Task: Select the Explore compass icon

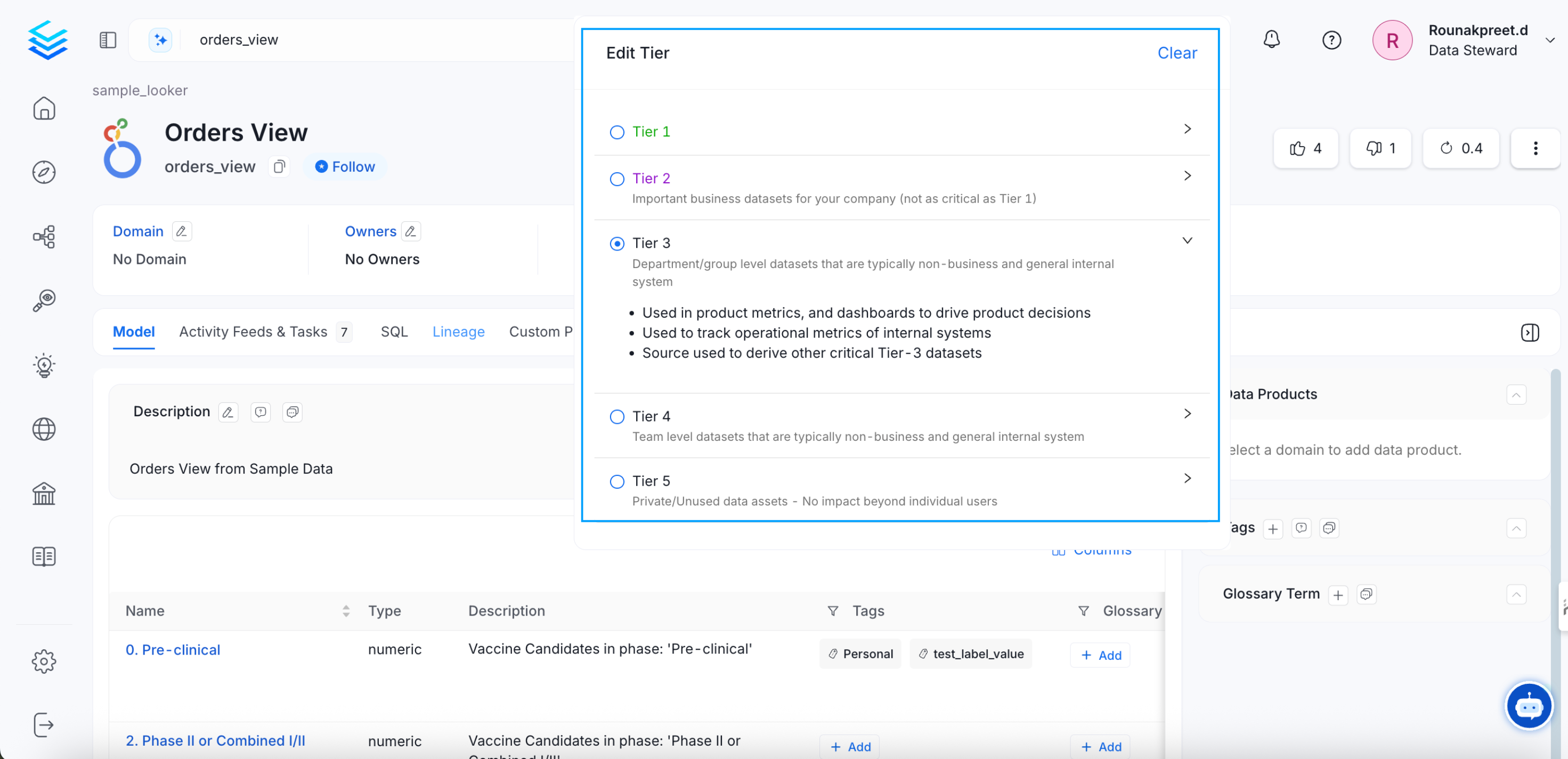Action: tap(44, 172)
